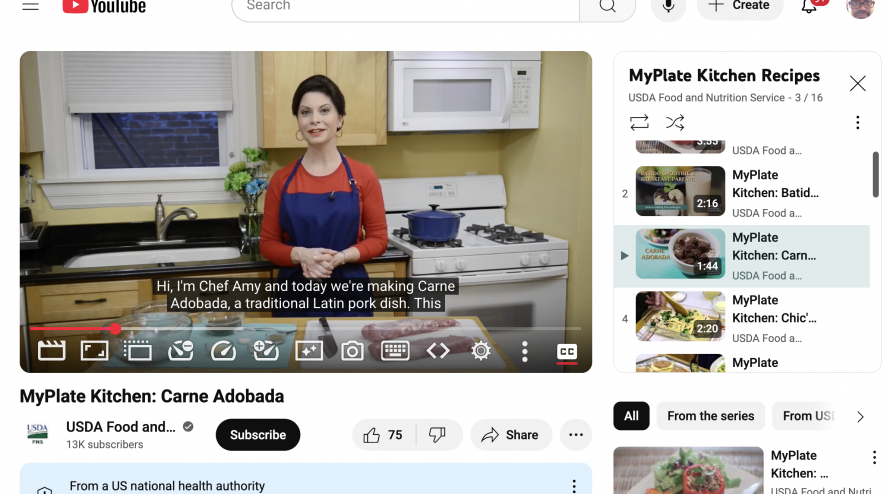
Task: Click the clapperboard cinema mode icon
Action: (x=51, y=351)
